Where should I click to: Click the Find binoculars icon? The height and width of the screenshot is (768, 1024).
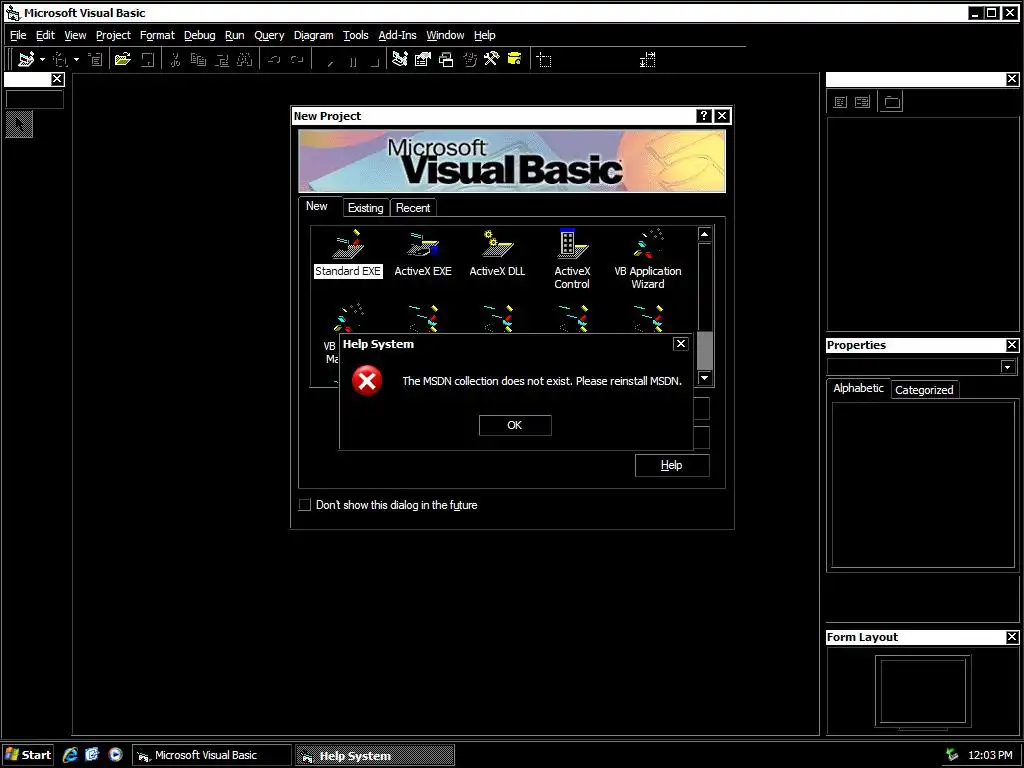pyautogui.click(x=244, y=59)
